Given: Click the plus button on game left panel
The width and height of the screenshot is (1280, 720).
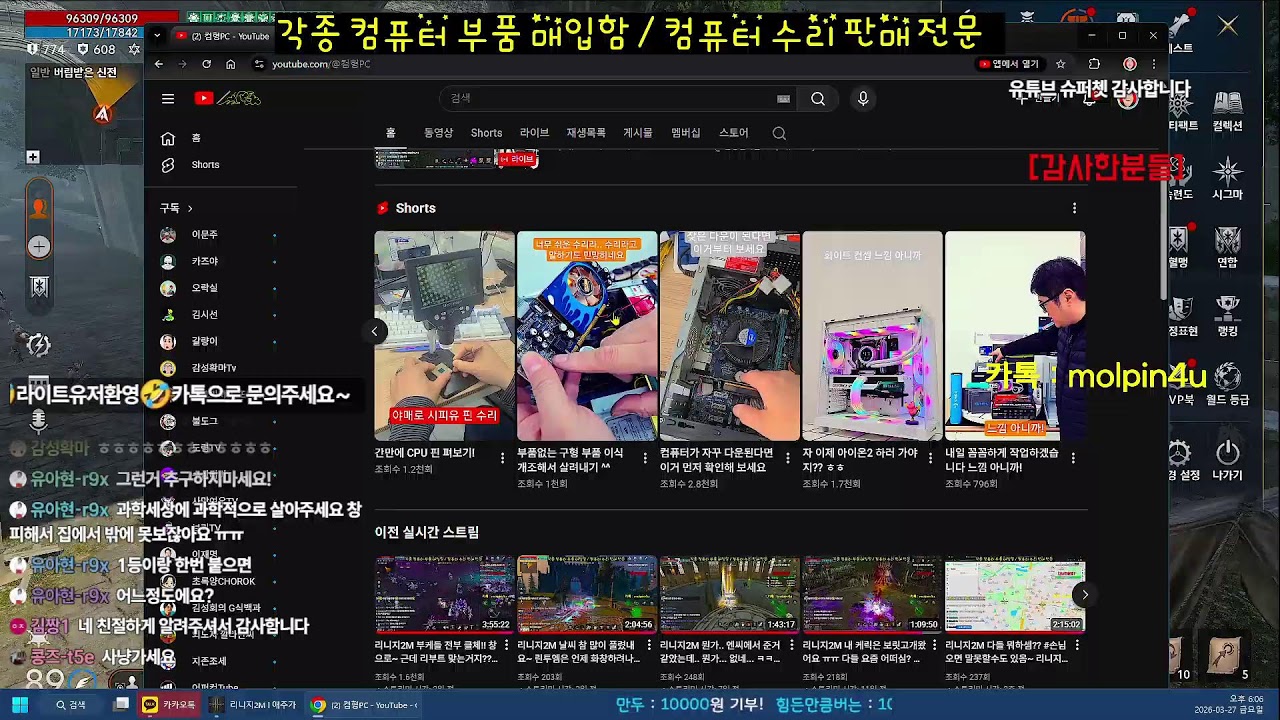Looking at the screenshot, I should coord(39,245).
